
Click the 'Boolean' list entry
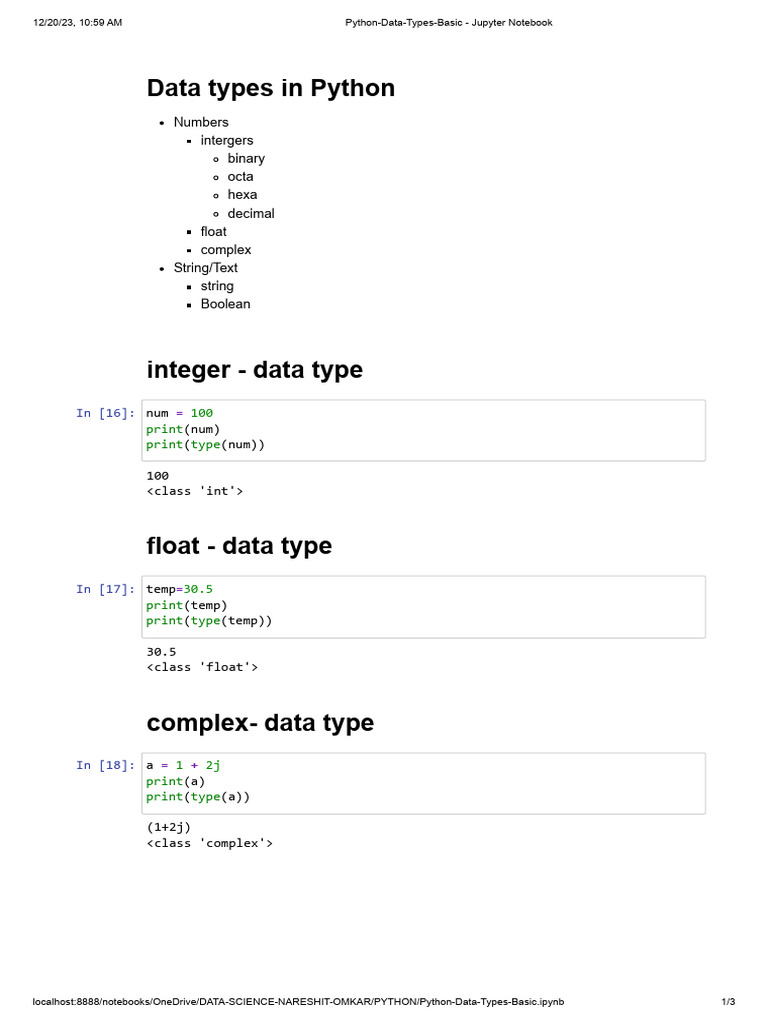[x=225, y=304]
